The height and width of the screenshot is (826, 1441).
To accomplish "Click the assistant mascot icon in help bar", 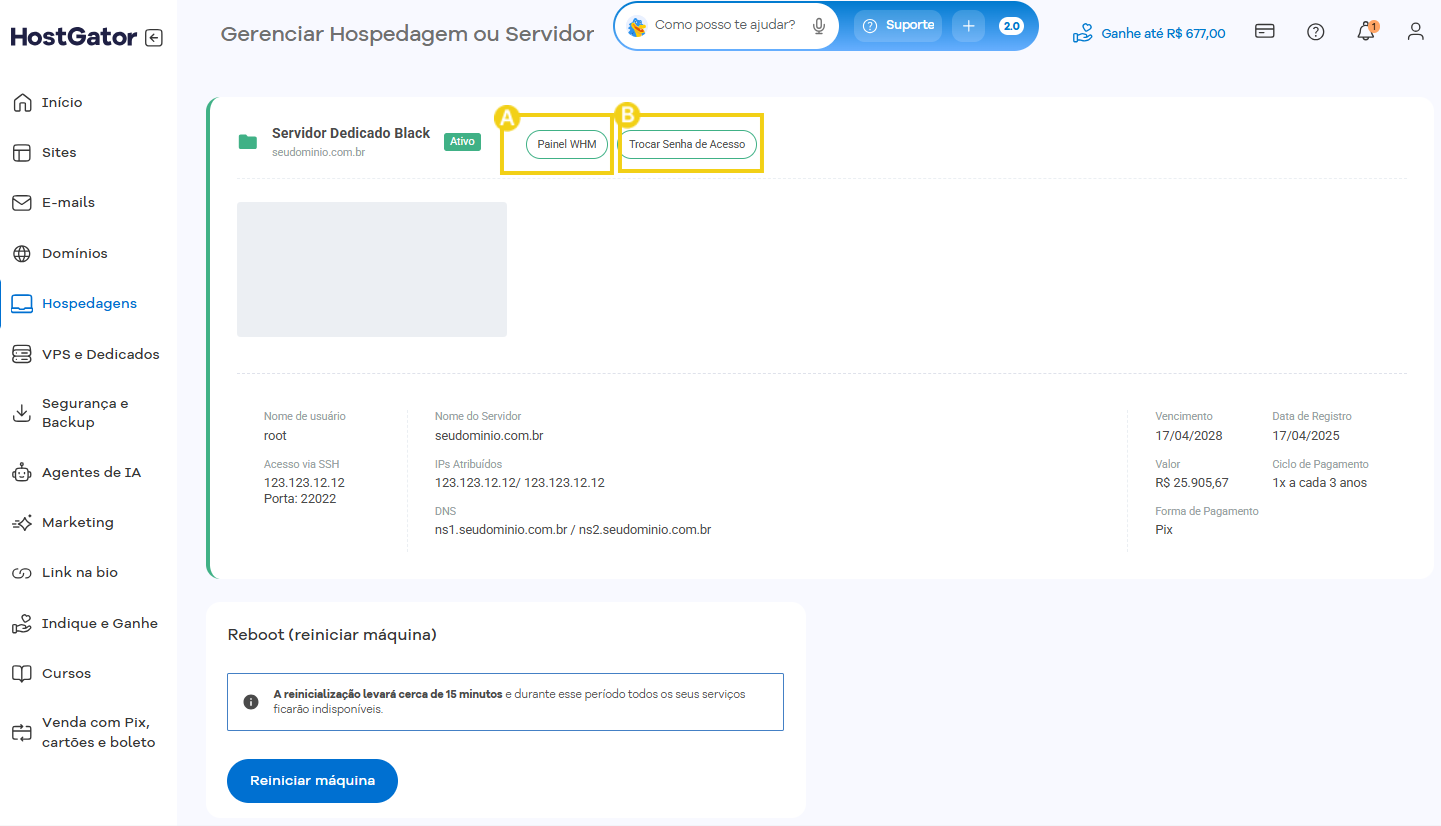I will 637,26.
